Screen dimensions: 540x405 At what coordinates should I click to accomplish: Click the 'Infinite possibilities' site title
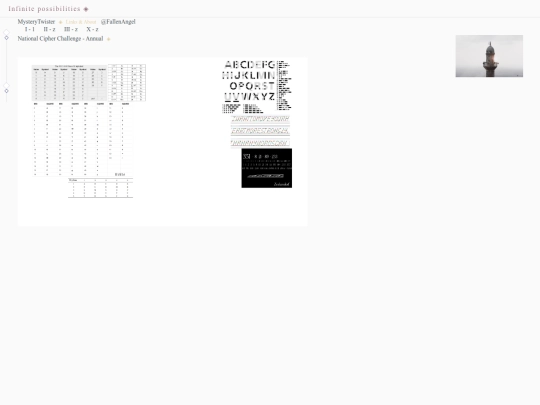point(44,9)
